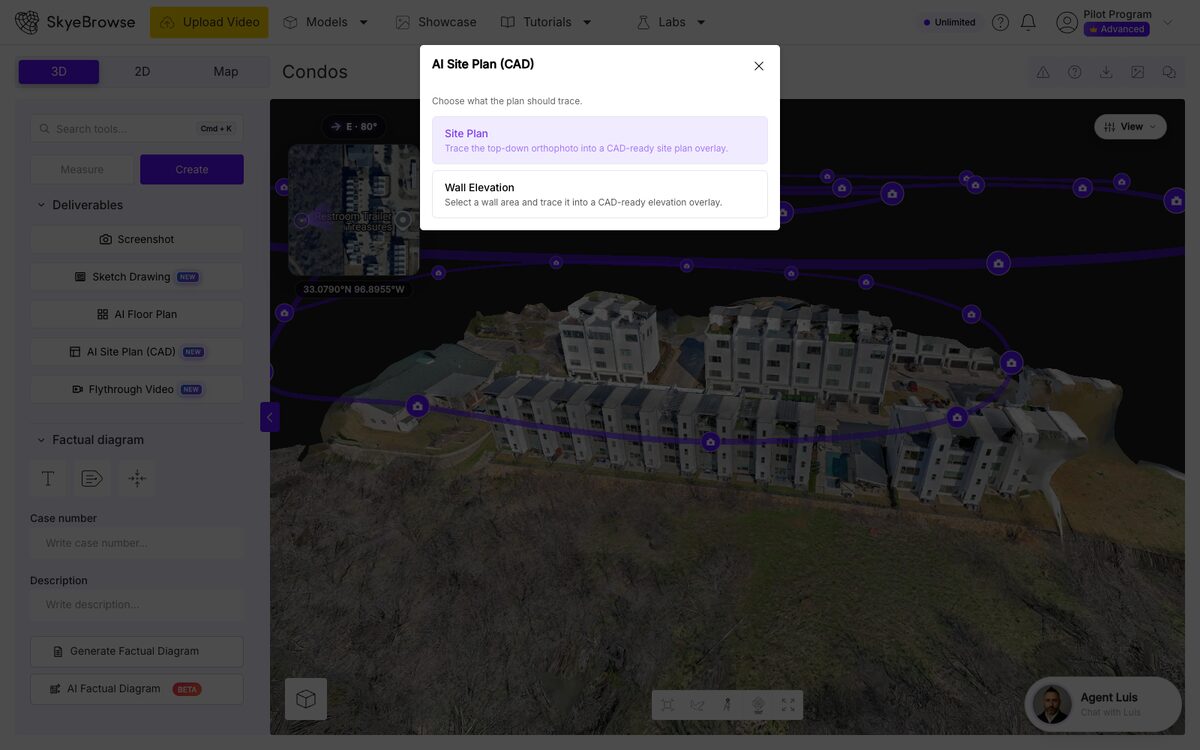The image size is (1200, 750).
Task: Close the AI Site Plan (CAD) dialog
Action: pos(759,66)
